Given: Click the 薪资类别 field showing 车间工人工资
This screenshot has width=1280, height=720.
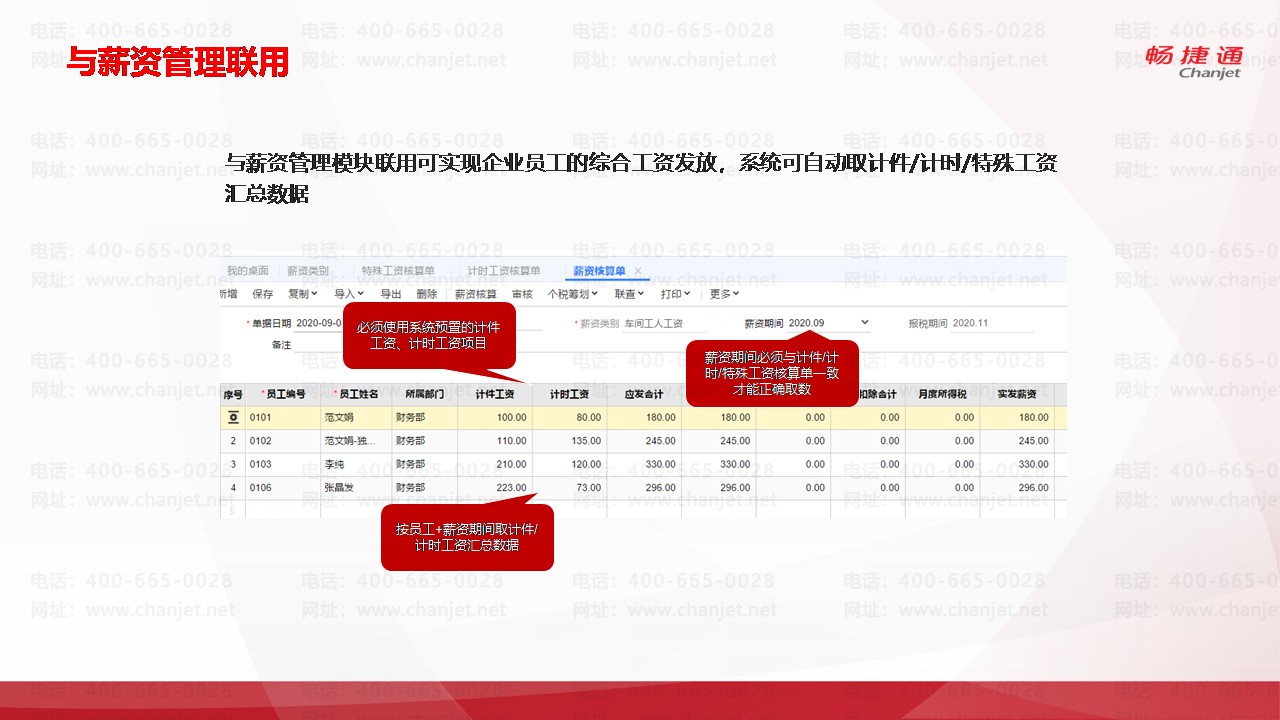Looking at the screenshot, I should 664,324.
